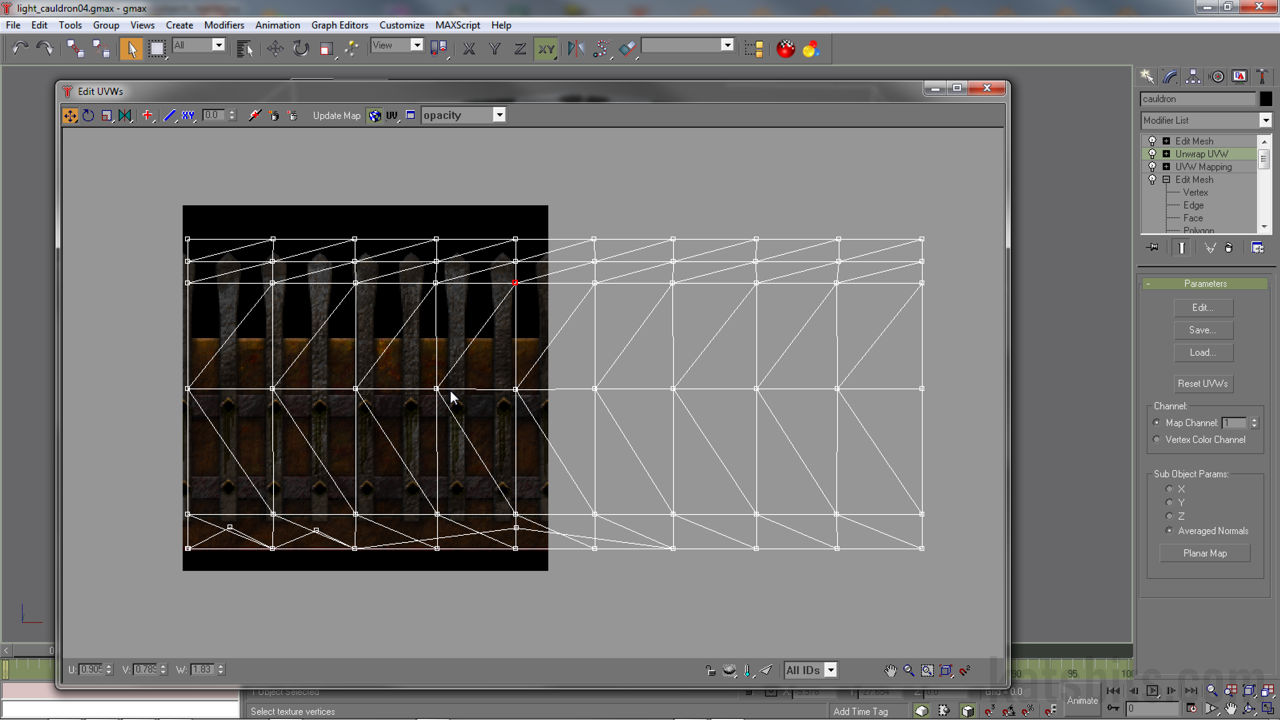Select the Mirror tool in the UVW editor

[x=124, y=115]
